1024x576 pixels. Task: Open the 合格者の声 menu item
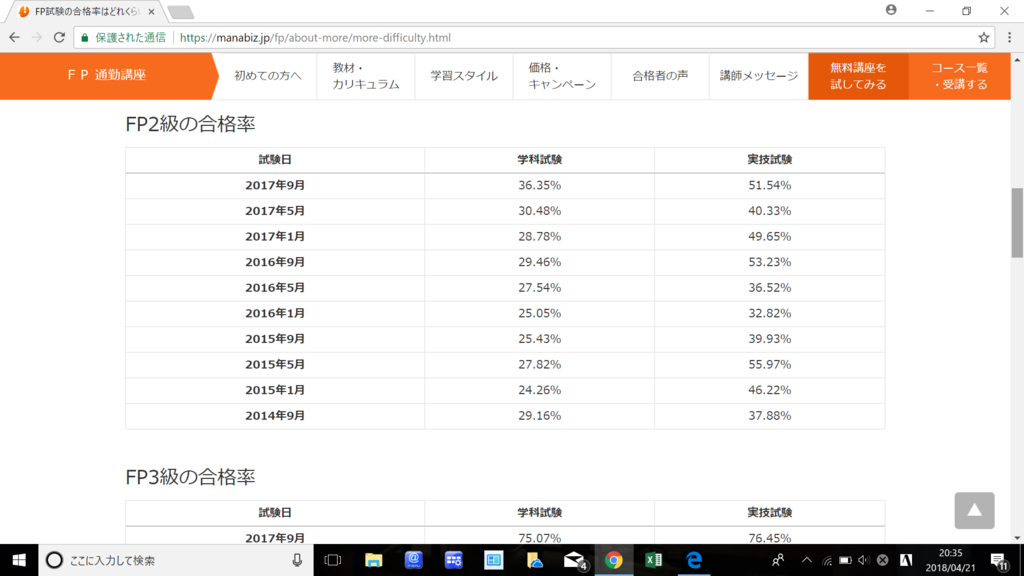pyautogui.click(x=660, y=76)
